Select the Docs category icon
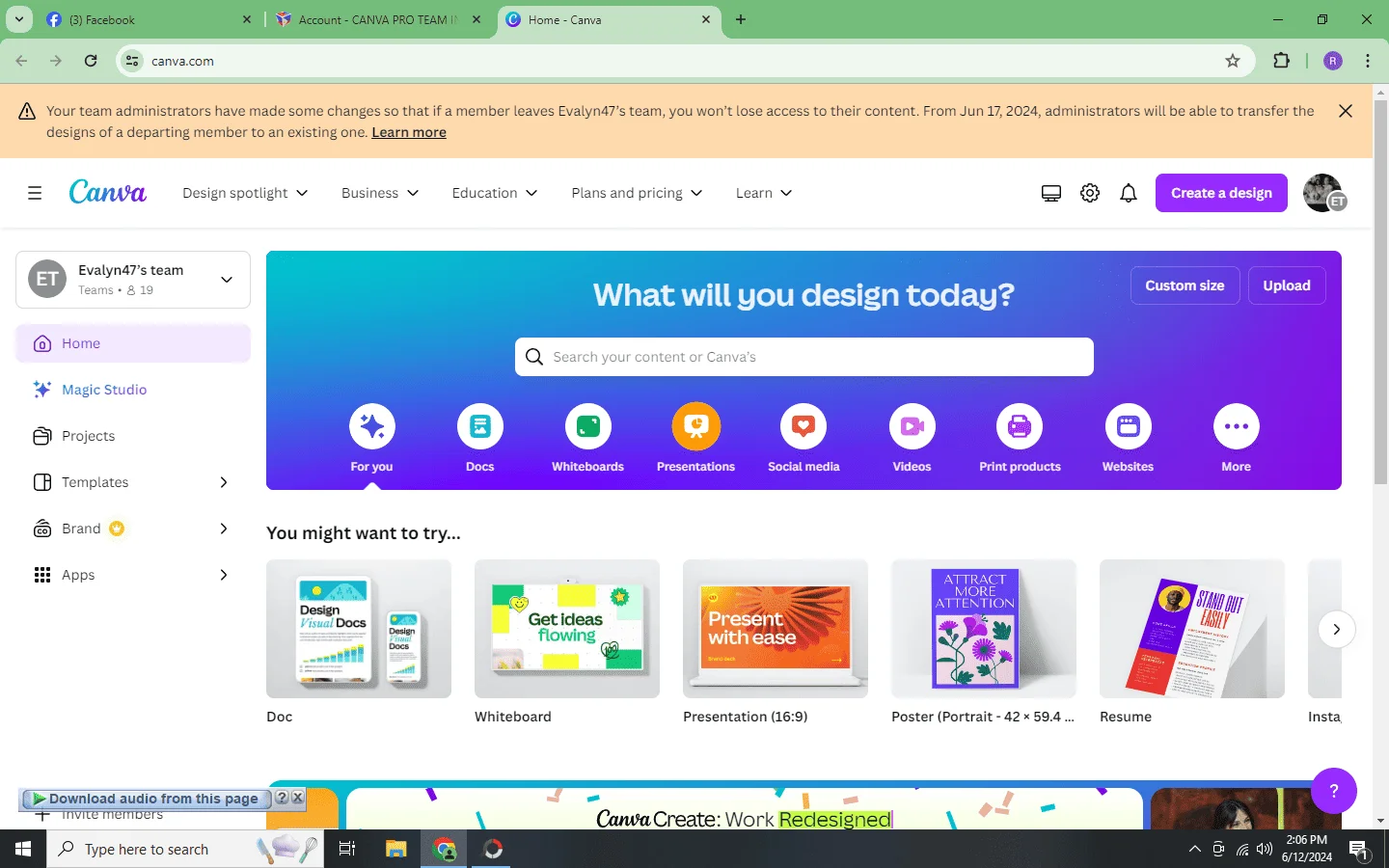Image resolution: width=1389 pixels, height=868 pixels. pyautogui.click(x=480, y=426)
